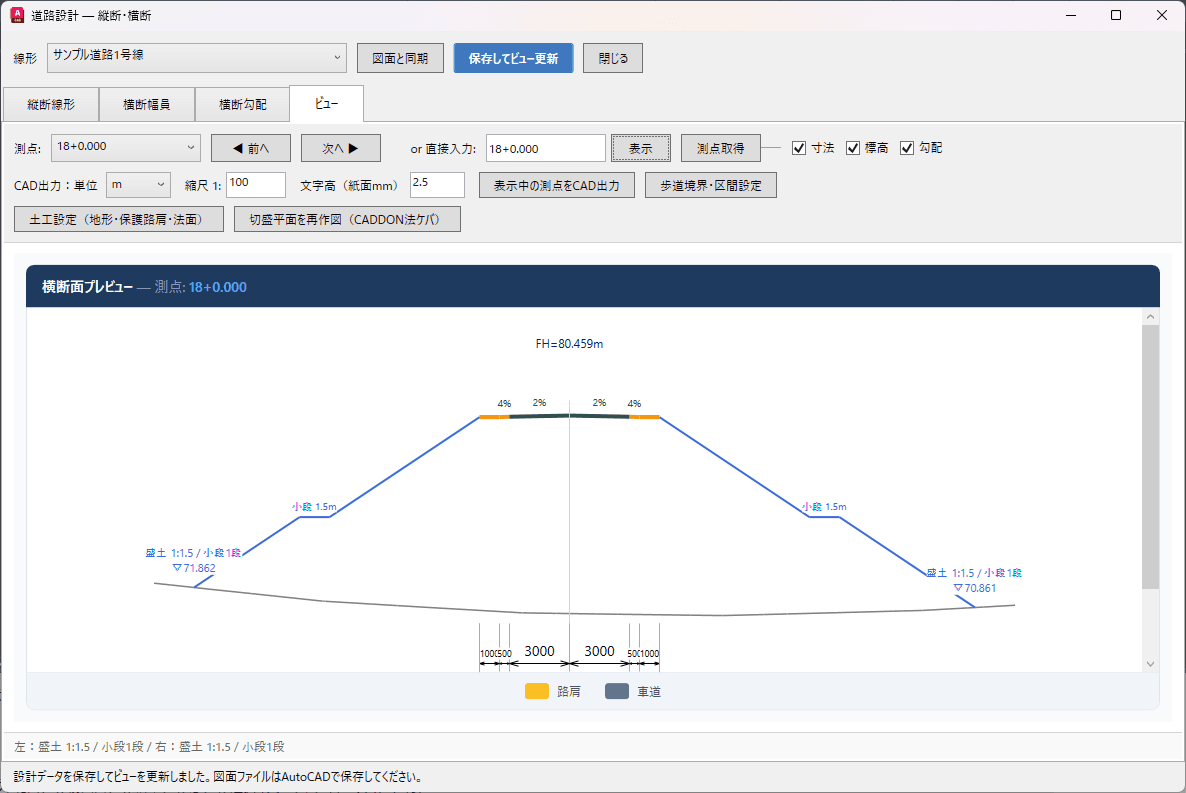Image resolution: width=1186 pixels, height=793 pixels.
Task: Disable the 勾配 checkbox
Action: pyautogui.click(x=907, y=148)
